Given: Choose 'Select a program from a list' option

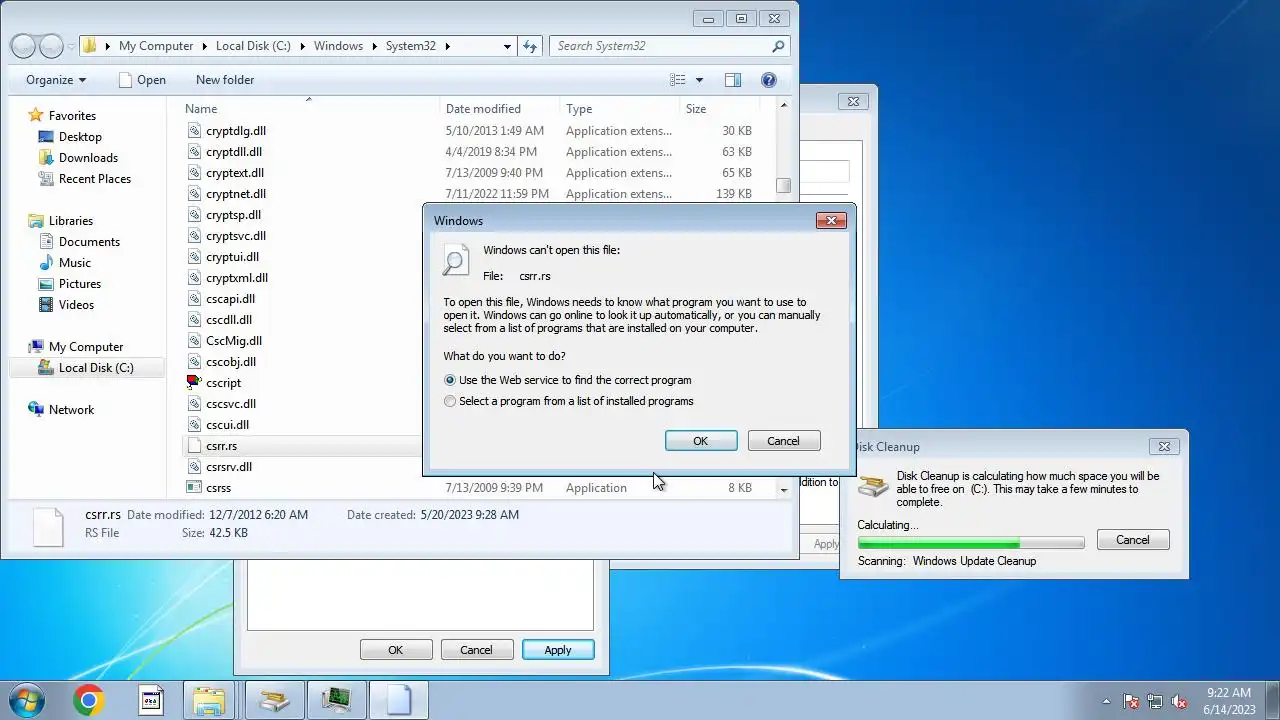Looking at the screenshot, I should click(x=450, y=401).
